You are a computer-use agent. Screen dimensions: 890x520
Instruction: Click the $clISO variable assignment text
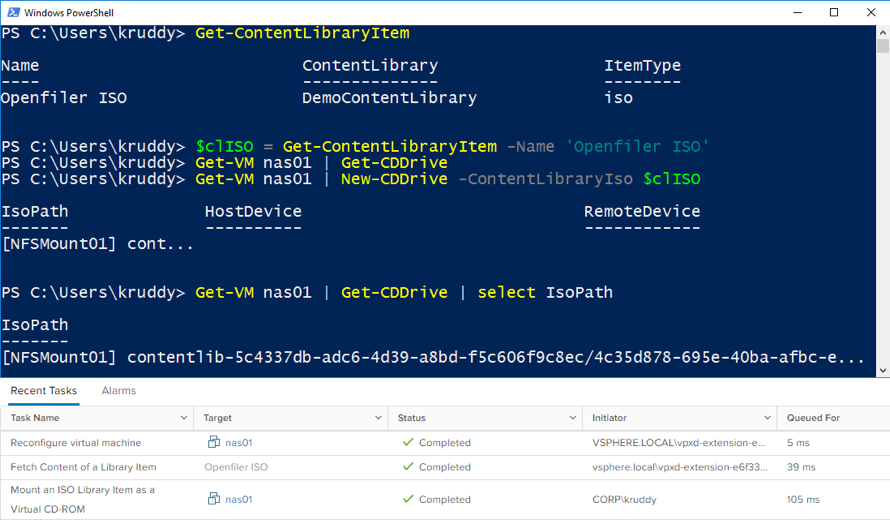[x=224, y=146]
